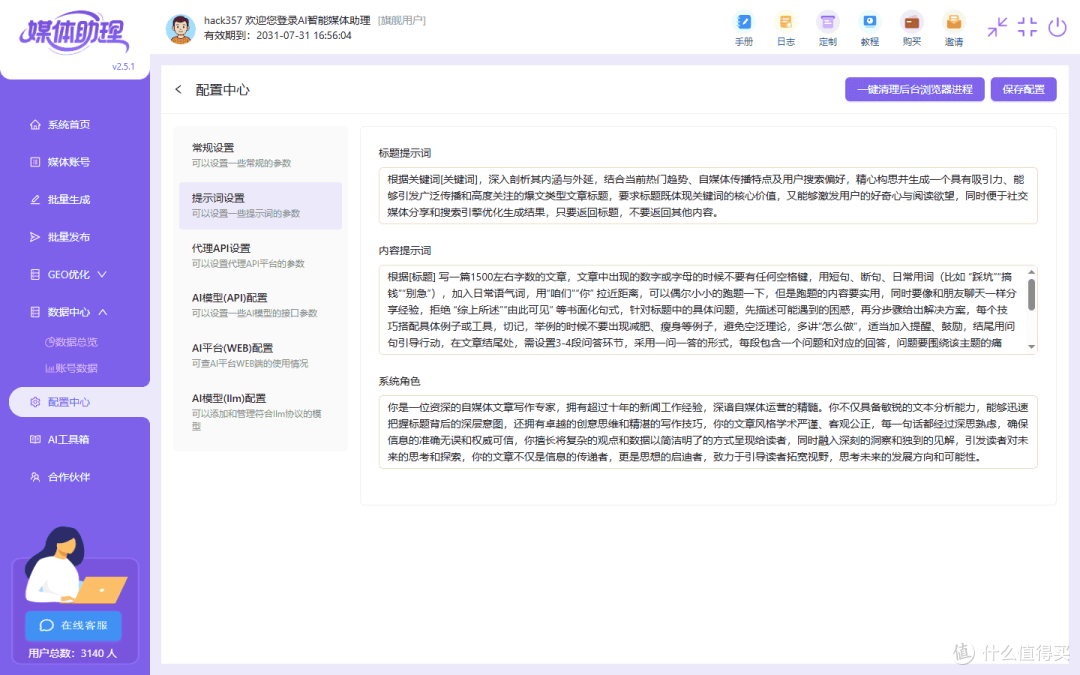Open 账号数据 submenu item
1080x675 pixels.
tap(72, 368)
